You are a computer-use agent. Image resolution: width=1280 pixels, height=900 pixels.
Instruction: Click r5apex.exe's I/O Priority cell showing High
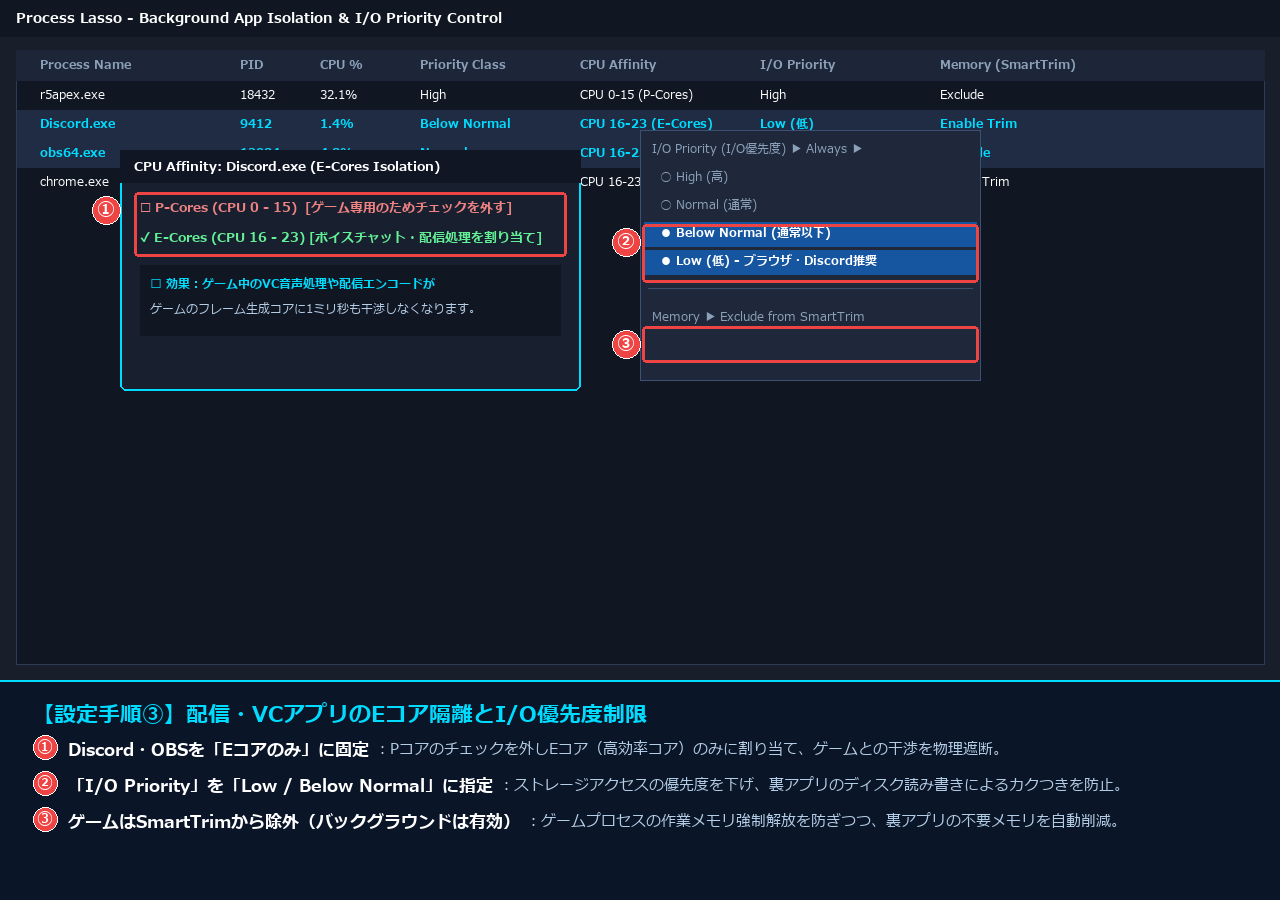click(x=773, y=95)
